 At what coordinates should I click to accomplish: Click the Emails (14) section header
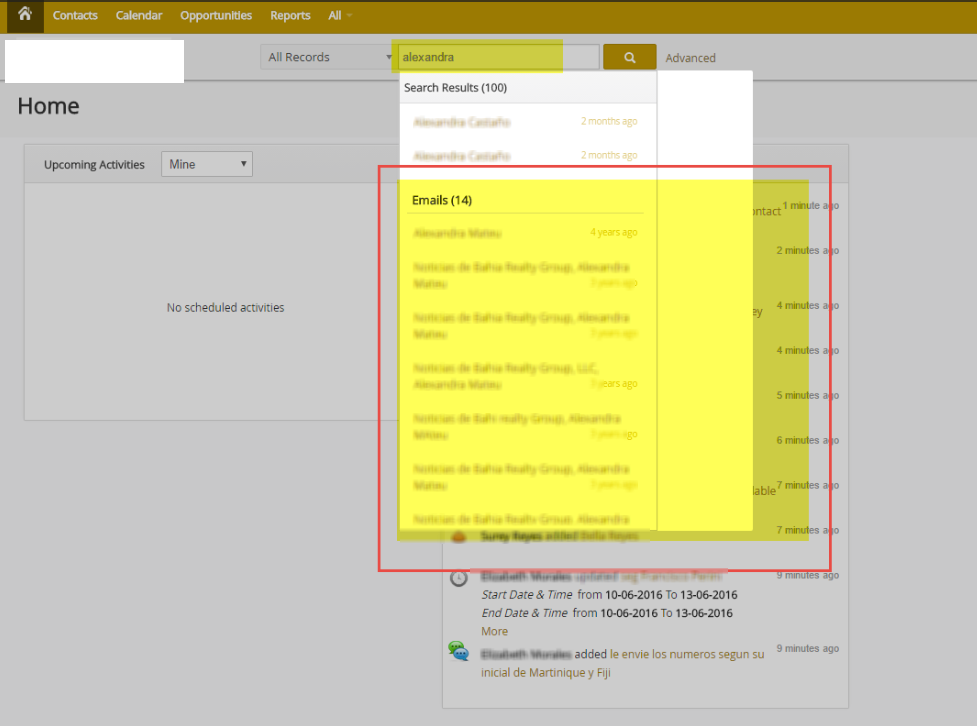(x=442, y=200)
